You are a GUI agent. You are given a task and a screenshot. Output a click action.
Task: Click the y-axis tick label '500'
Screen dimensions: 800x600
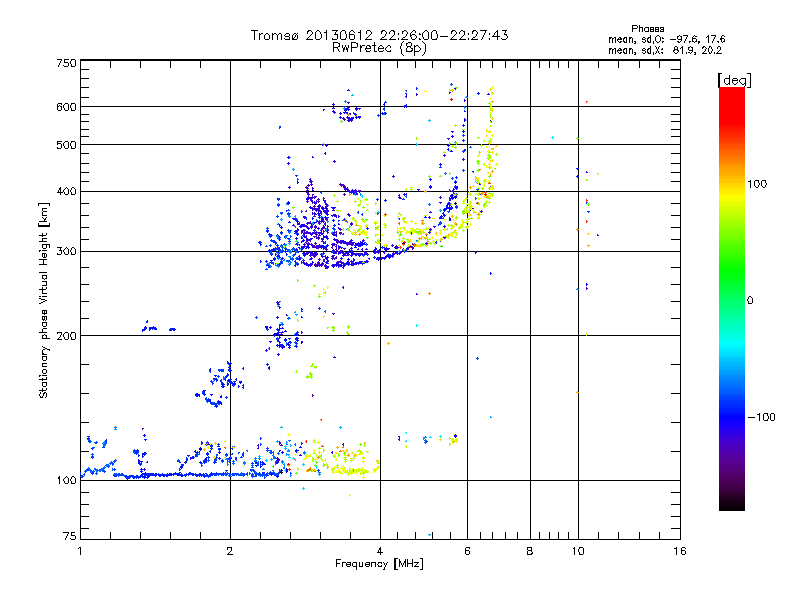coord(67,145)
